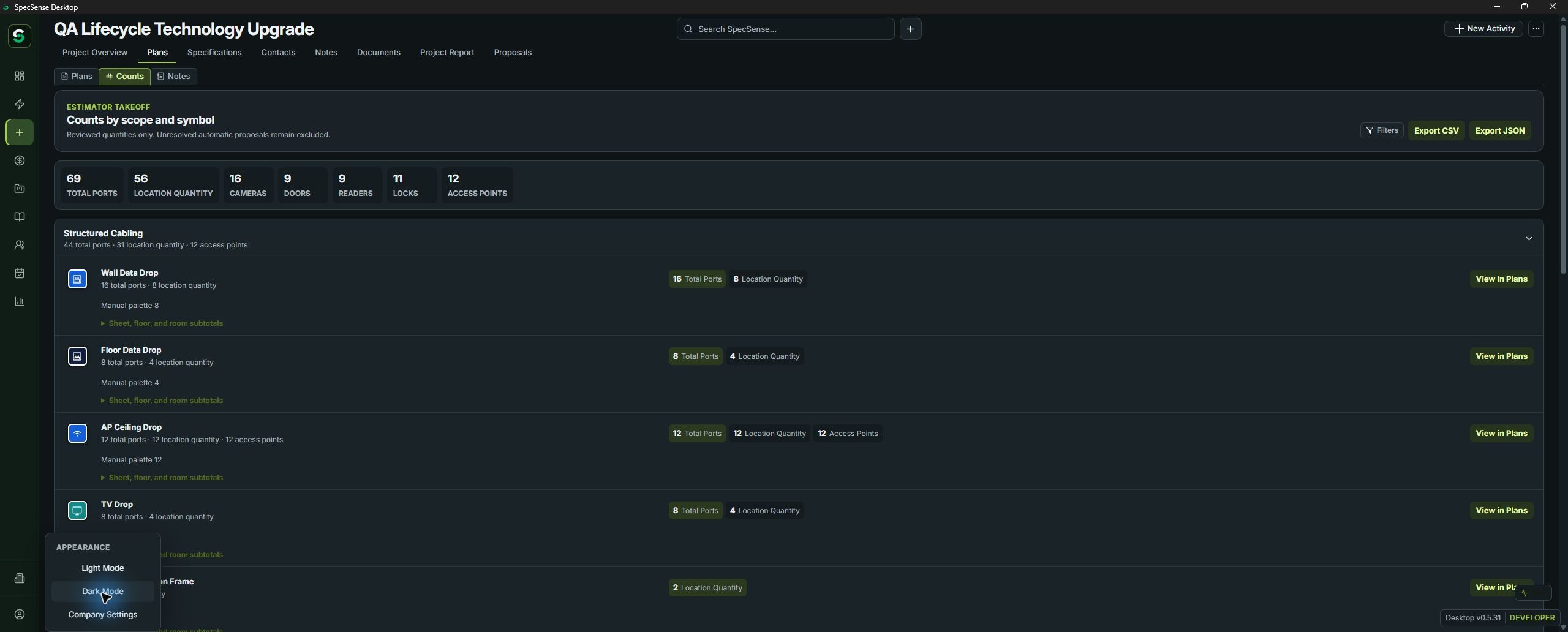Click the user account icon at bottom
The width and height of the screenshot is (1568, 632).
click(x=20, y=614)
